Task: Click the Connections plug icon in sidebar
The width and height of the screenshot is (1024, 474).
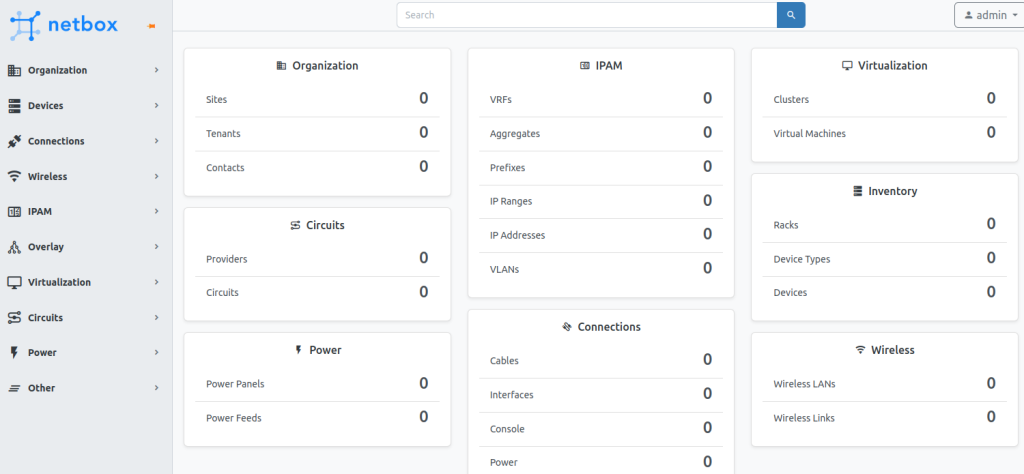Action: click(x=14, y=141)
